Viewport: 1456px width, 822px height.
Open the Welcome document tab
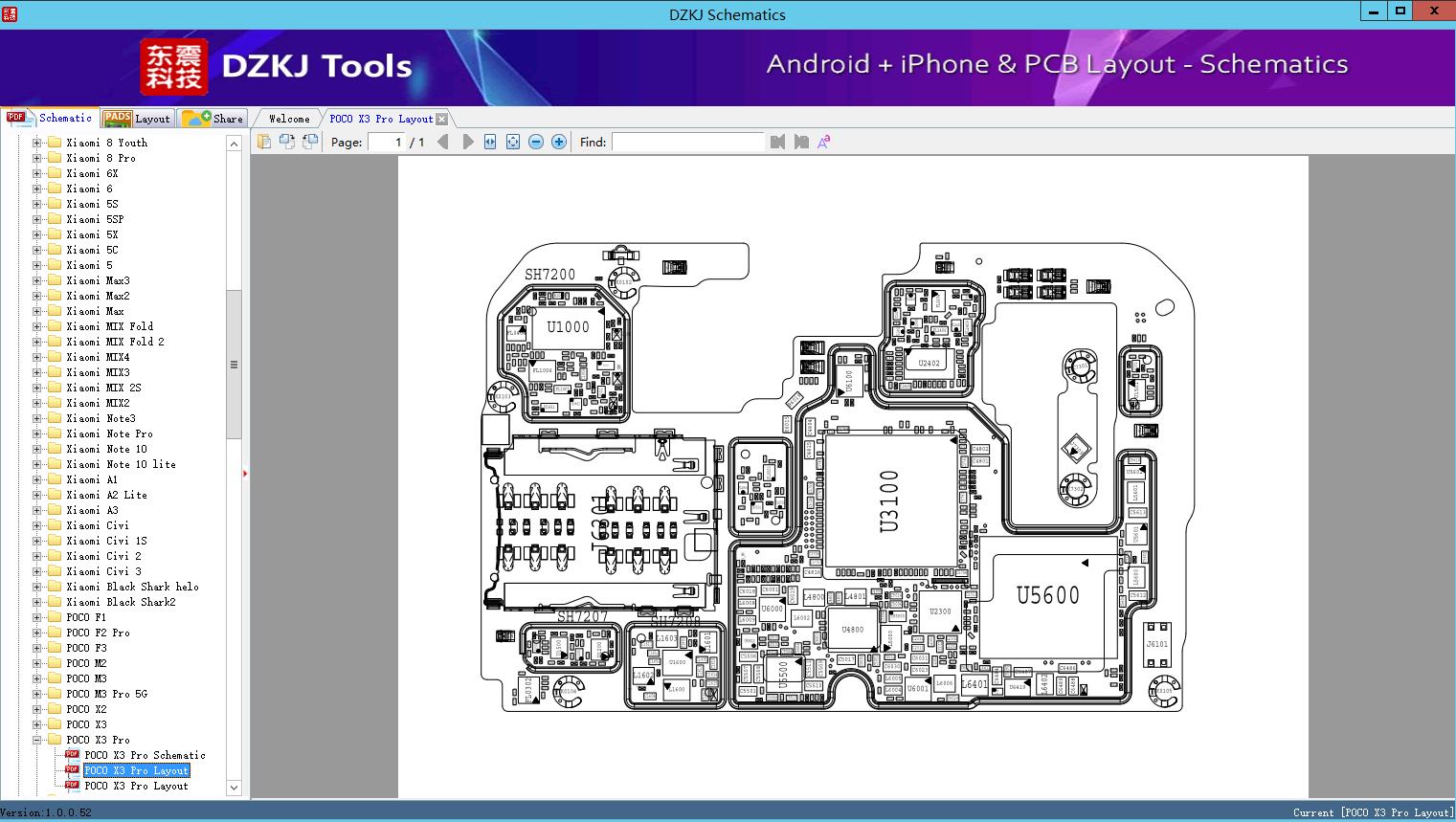click(x=289, y=119)
